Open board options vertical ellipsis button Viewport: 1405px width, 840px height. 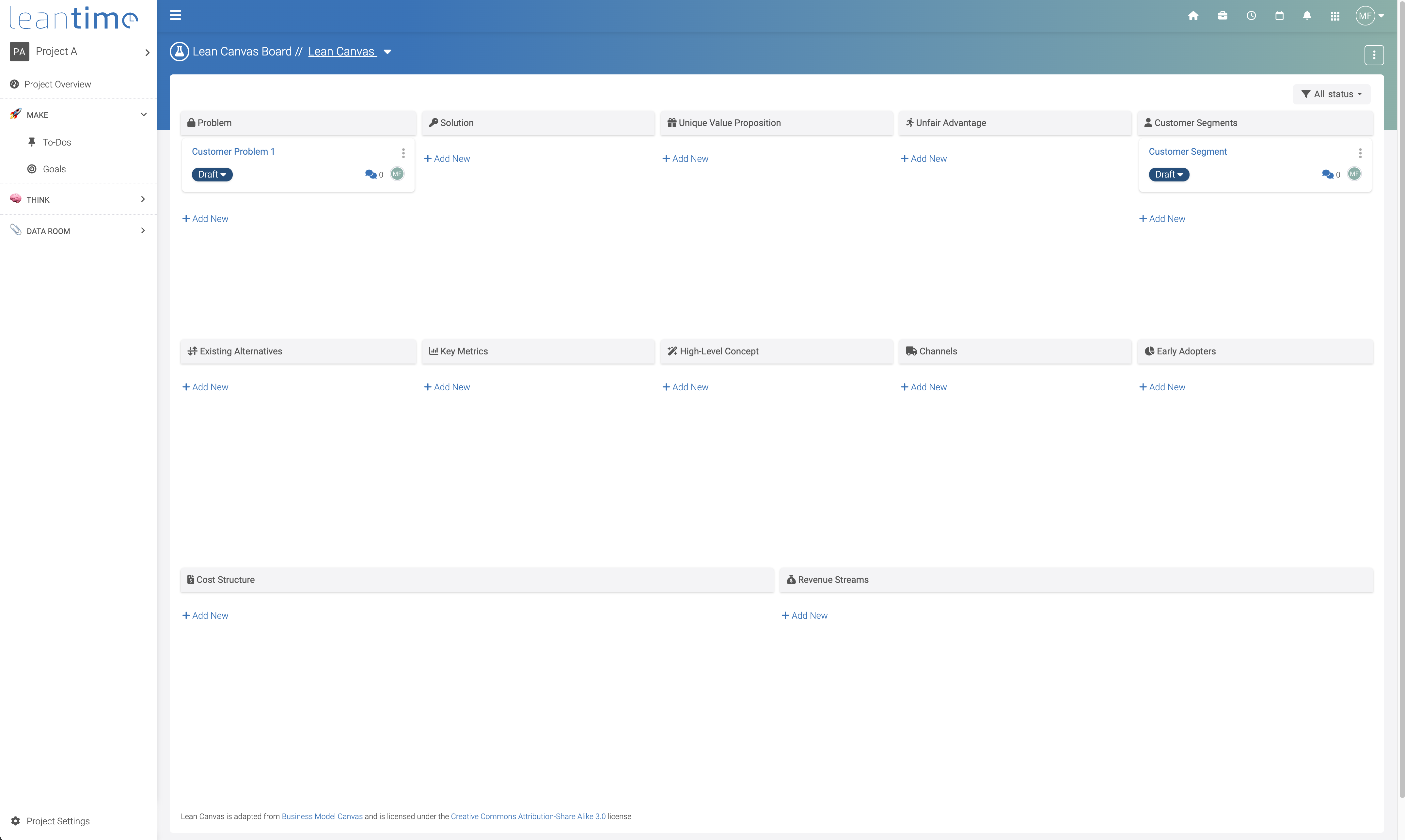pos(1374,55)
